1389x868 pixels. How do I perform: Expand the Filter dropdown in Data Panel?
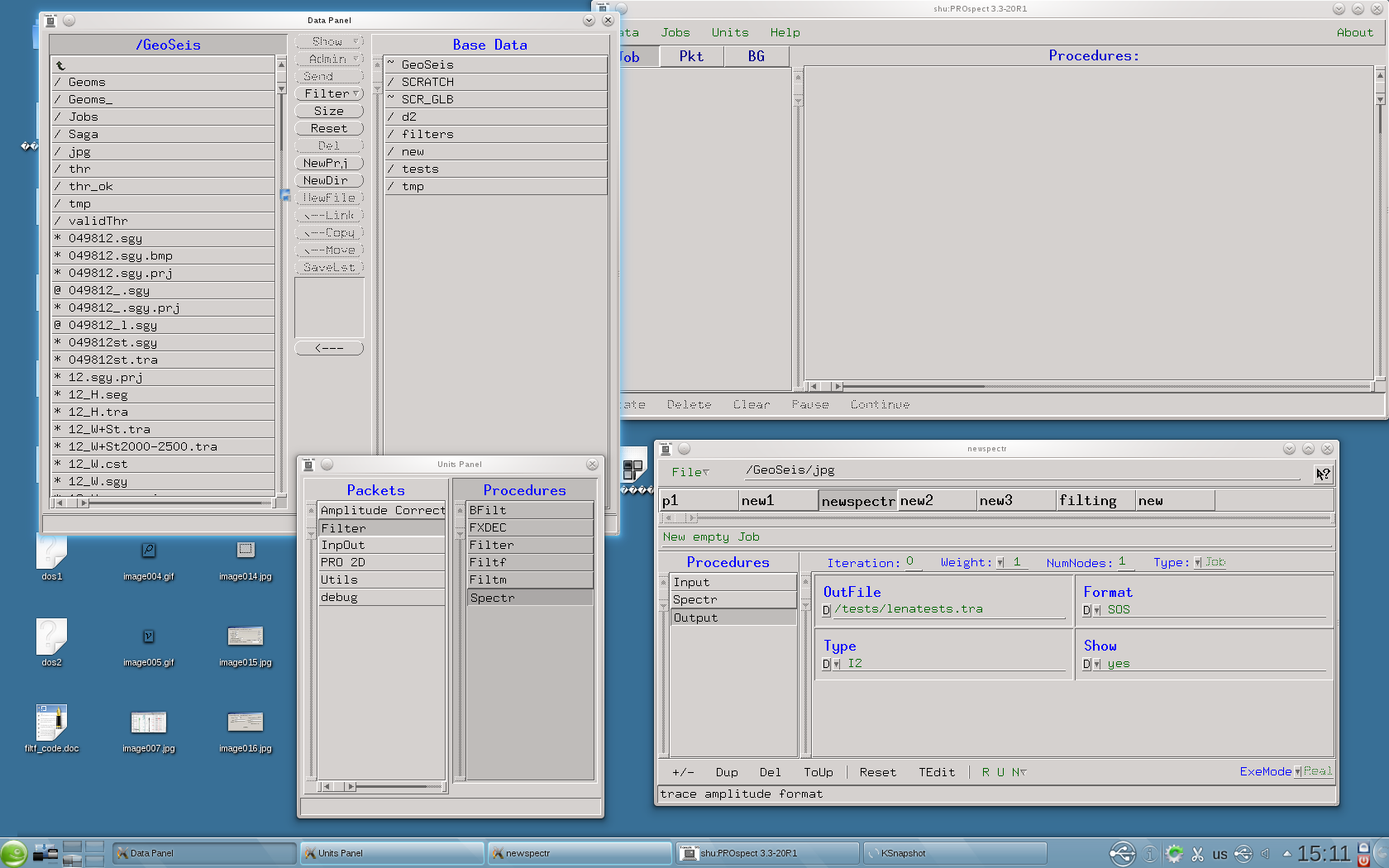[329, 94]
